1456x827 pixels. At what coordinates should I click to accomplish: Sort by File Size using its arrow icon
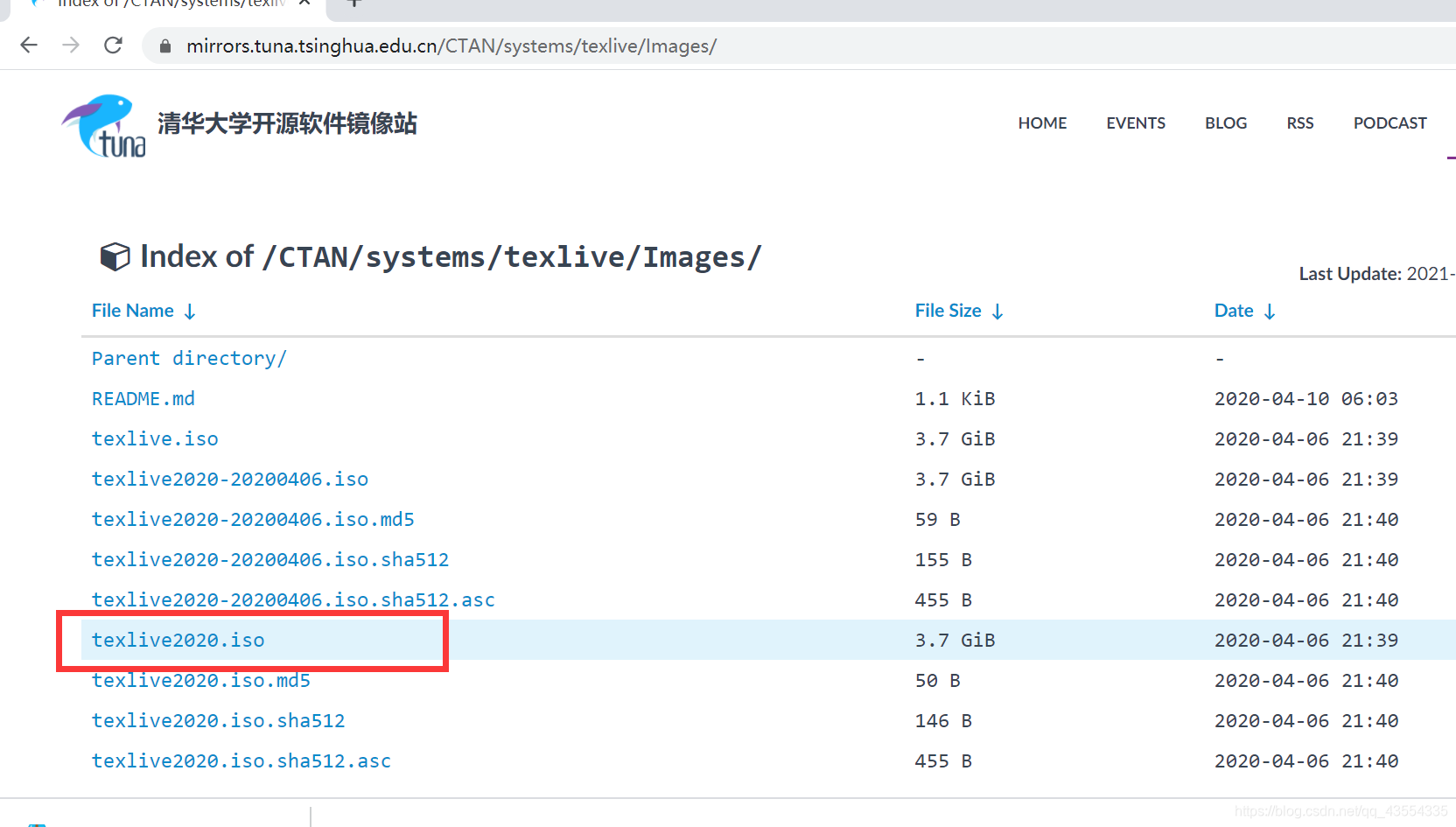pyautogui.click(x=997, y=312)
